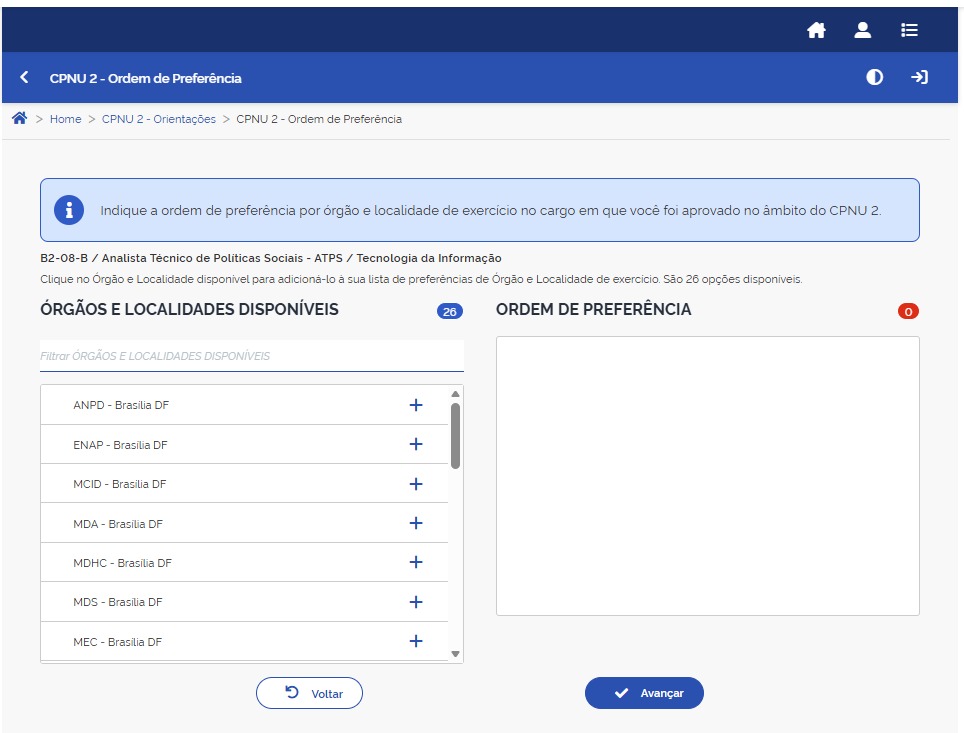964x733 pixels.
Task: Open the Home breadcrumb link
Action: (x=65, y=119)
